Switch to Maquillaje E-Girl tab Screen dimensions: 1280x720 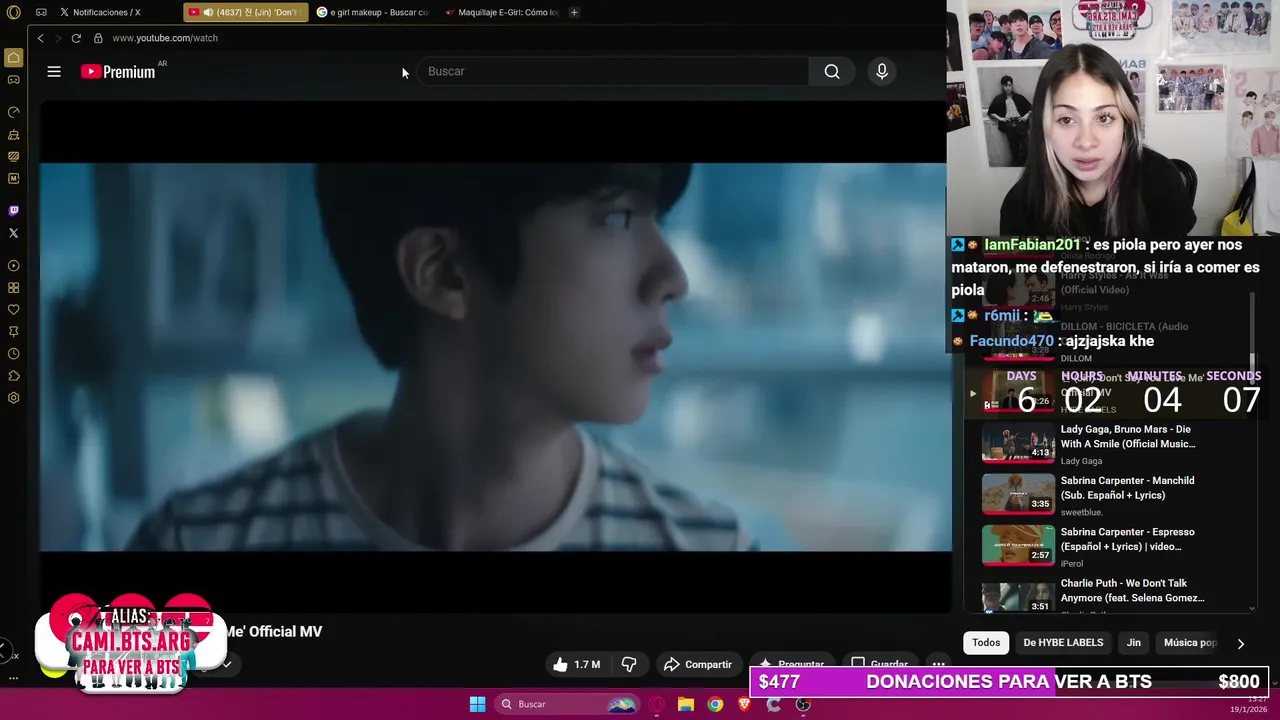pos(502,12)
